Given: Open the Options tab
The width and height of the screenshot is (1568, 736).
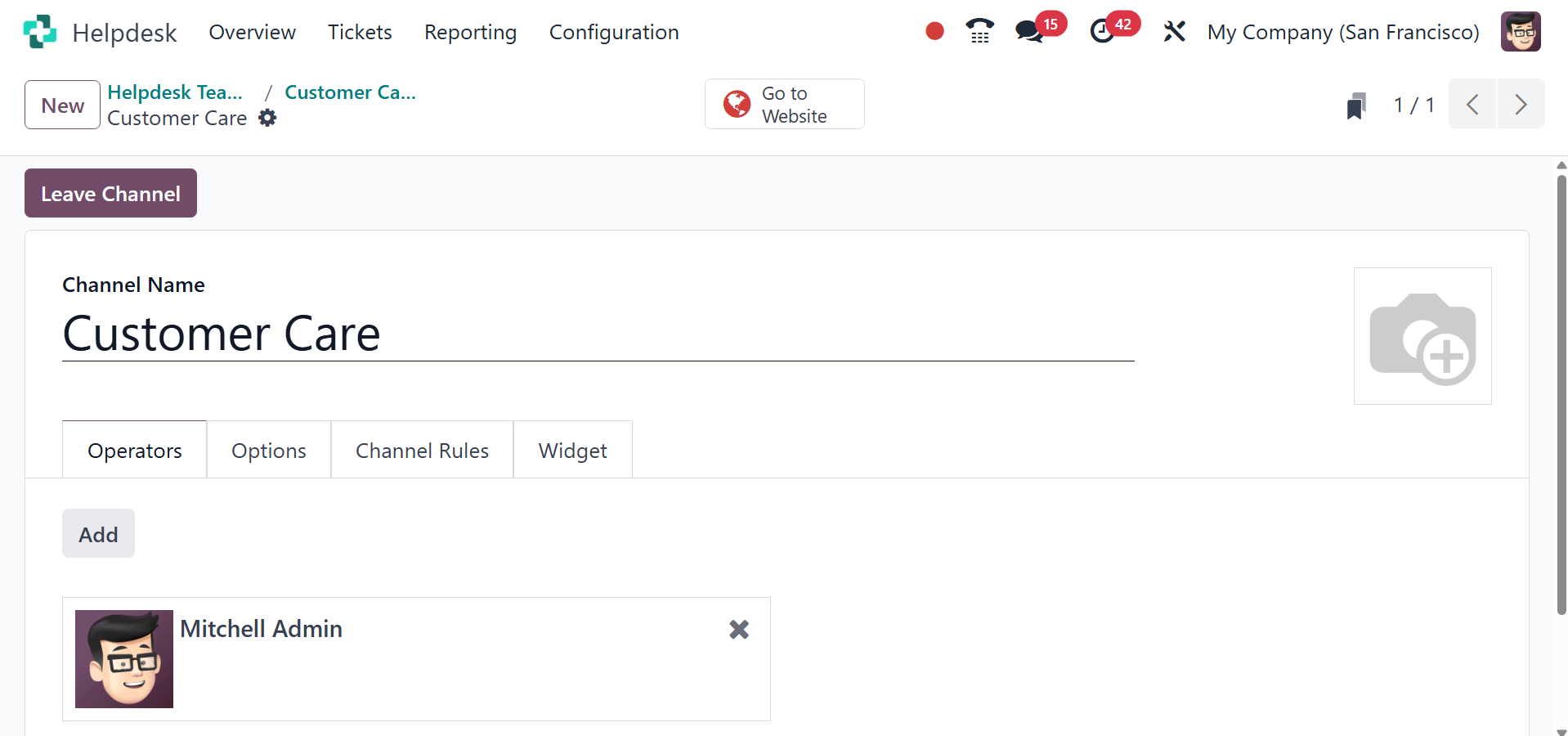Looking at the screenshot, I should (269, 451).
